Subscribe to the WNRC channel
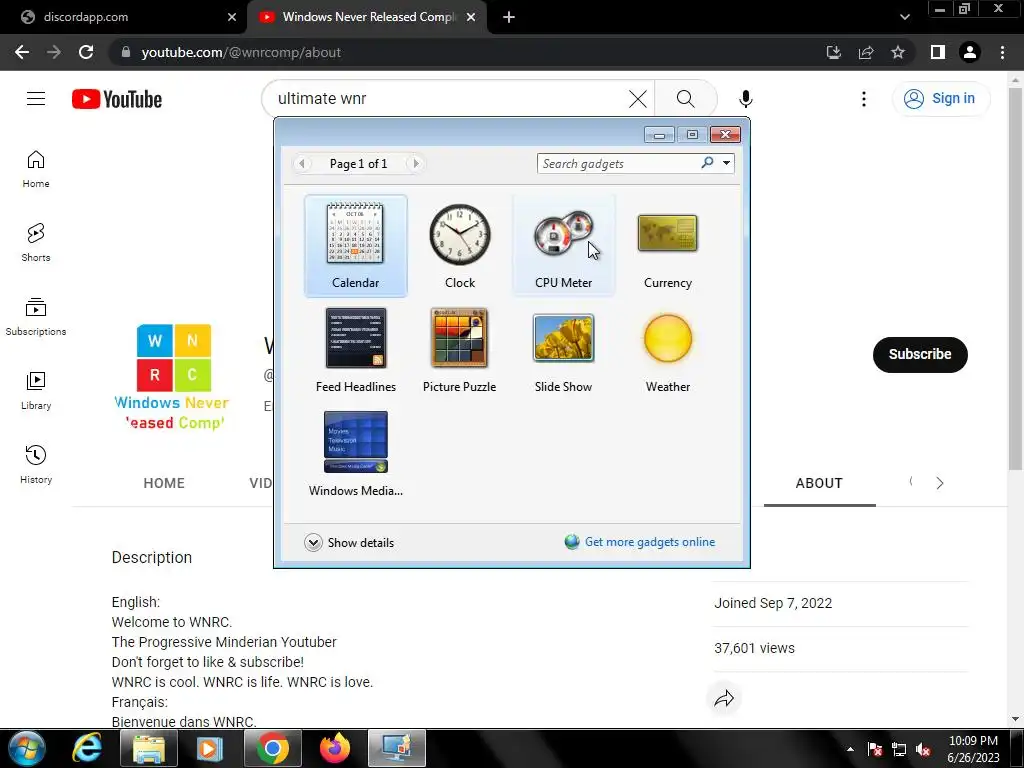Viewport: 1024px width, 768px height. coord(920,355)
